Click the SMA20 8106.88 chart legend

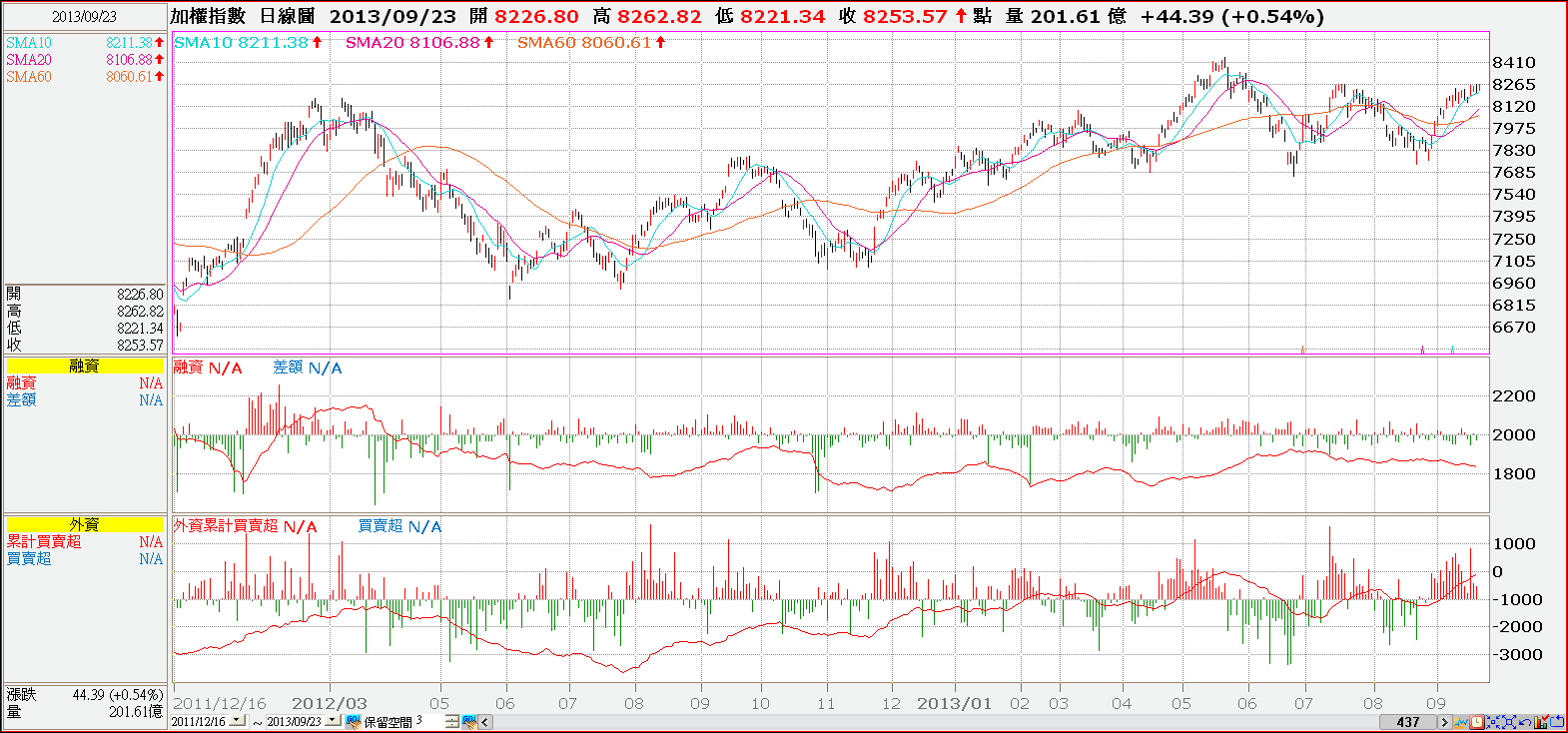[419, 42]
